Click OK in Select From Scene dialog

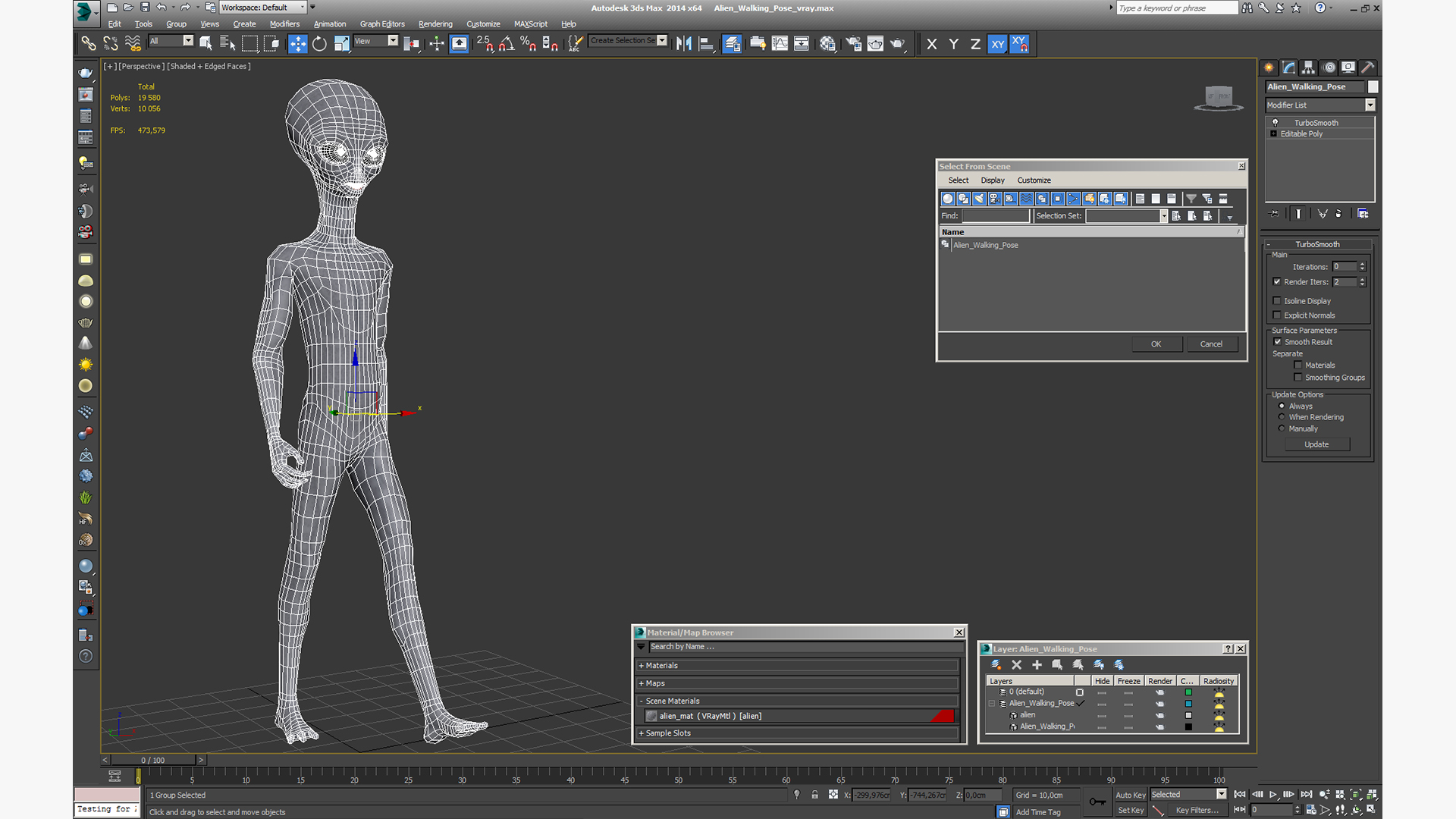tap(1156, 344)
